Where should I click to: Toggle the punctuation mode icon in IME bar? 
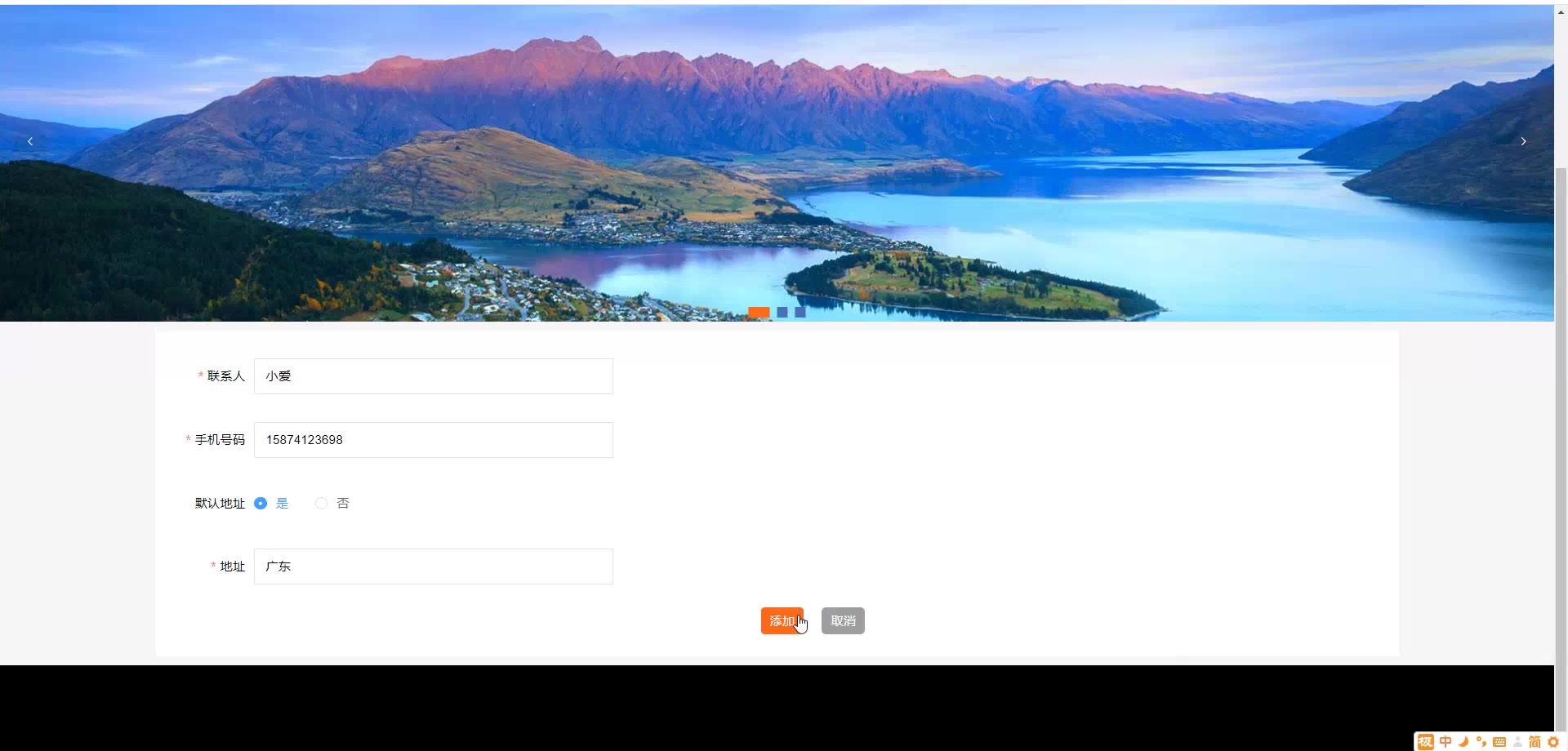[x=1481, y=741]
